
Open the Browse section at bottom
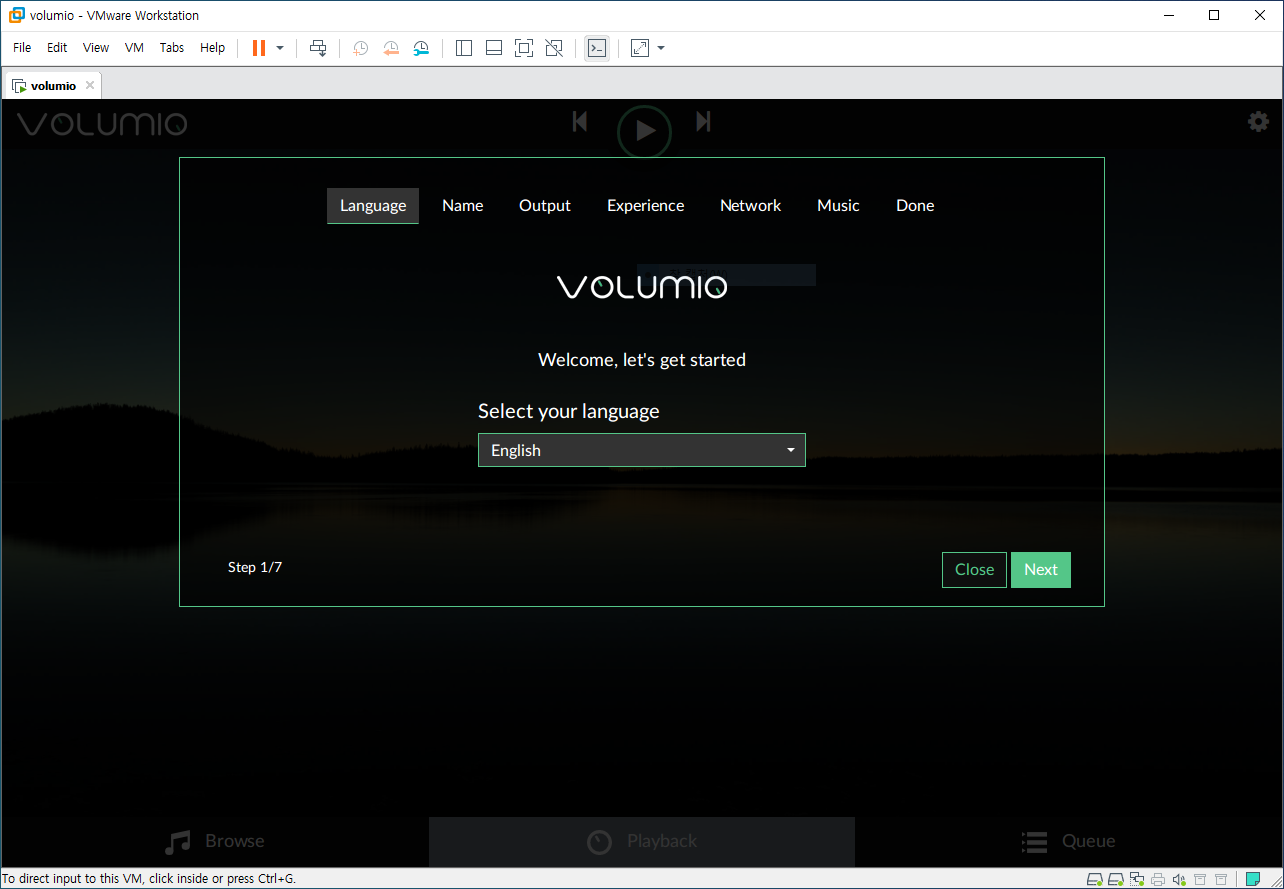[x=215, y=841]
